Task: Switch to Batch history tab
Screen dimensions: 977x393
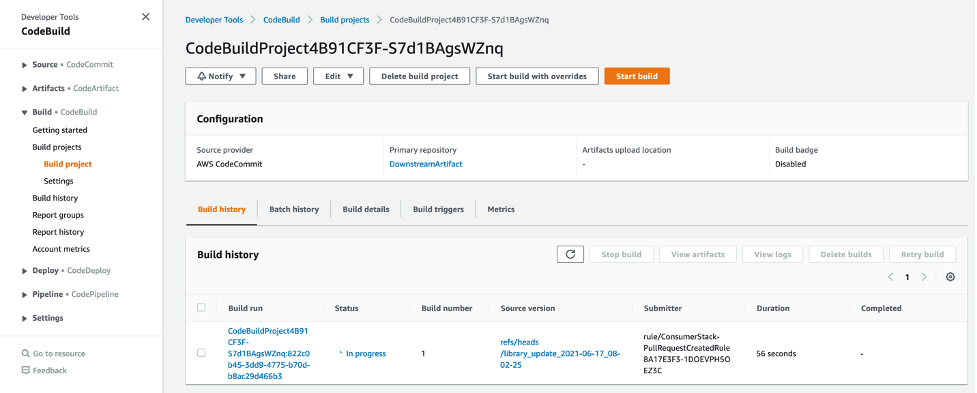Action: pyautogui.click(x=294, y=209)
